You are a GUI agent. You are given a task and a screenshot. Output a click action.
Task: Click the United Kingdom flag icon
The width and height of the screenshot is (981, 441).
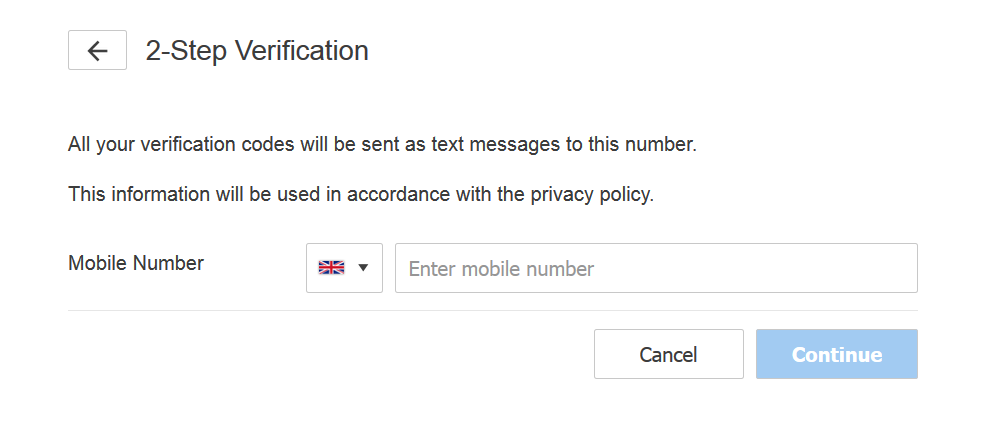tap(331, 268)
